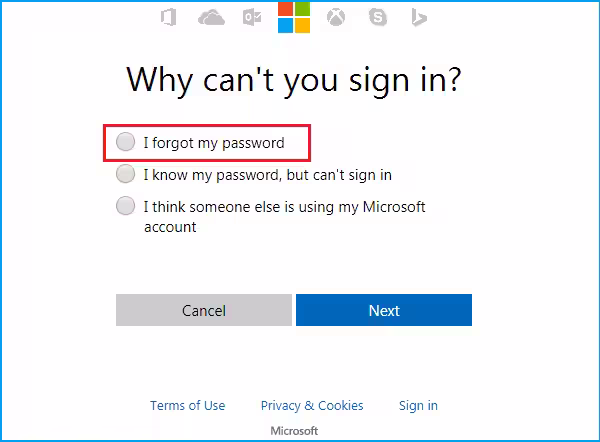Viewport: 600px width, 442px height.
Task: Select 'someone else is using my Microsoft account'
Action: 125,207
